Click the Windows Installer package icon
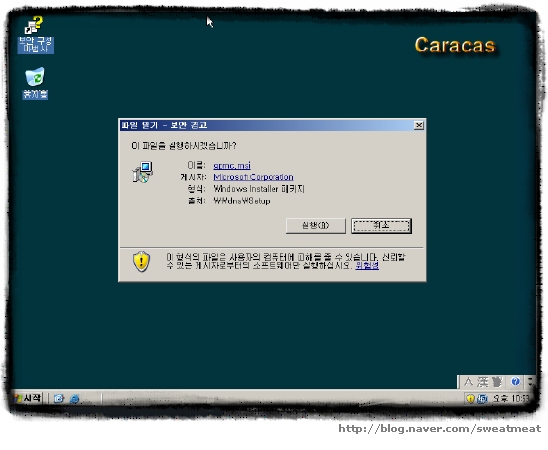Screen dimensions: 548x450 [x=142, y=172]
